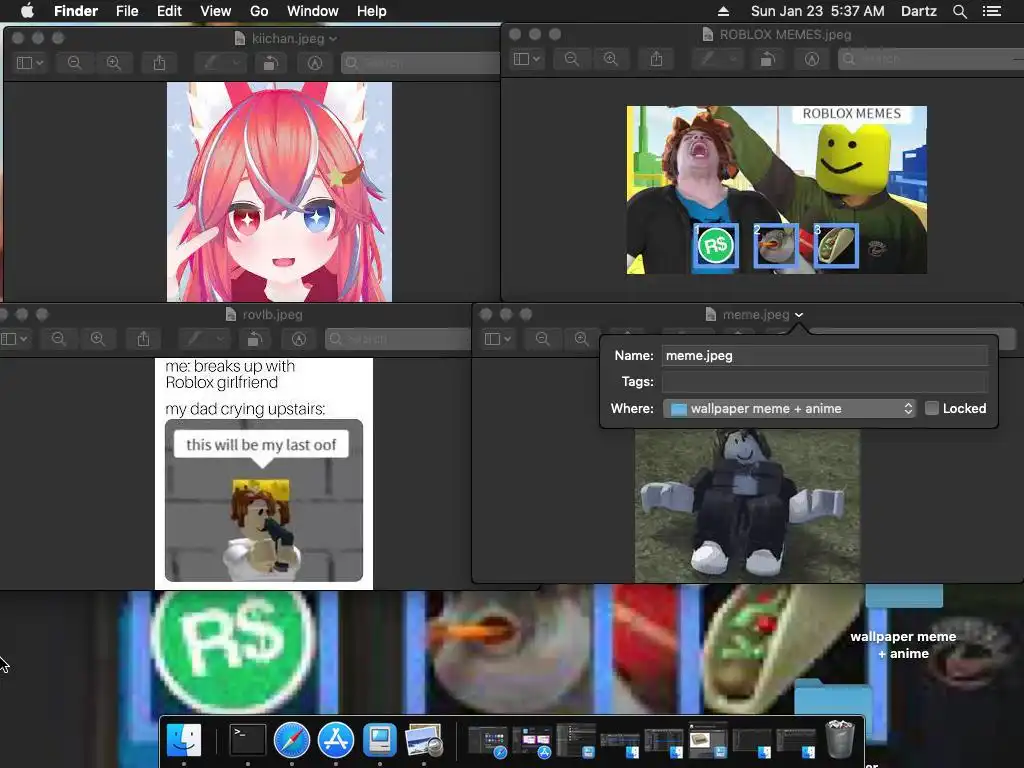The height and width of the screenshot is (768, 1024).
Task: Open the Help menu
Action: (x=372, y=11)
